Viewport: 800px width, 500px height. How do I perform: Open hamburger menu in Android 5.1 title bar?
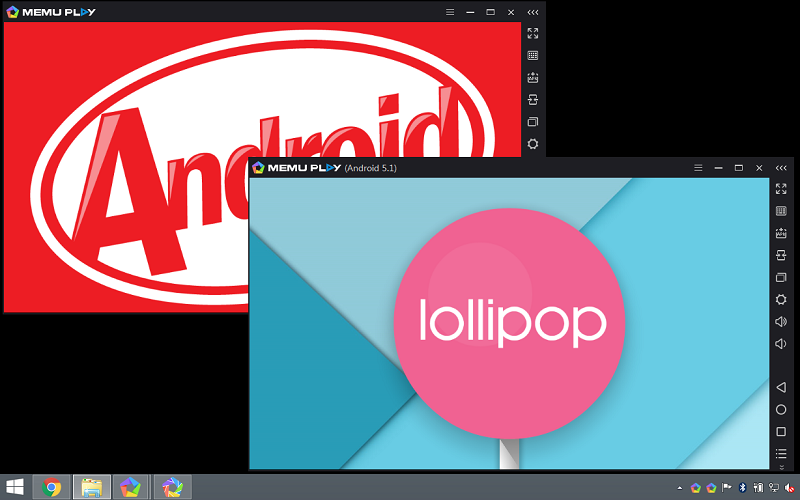point(697,167)
